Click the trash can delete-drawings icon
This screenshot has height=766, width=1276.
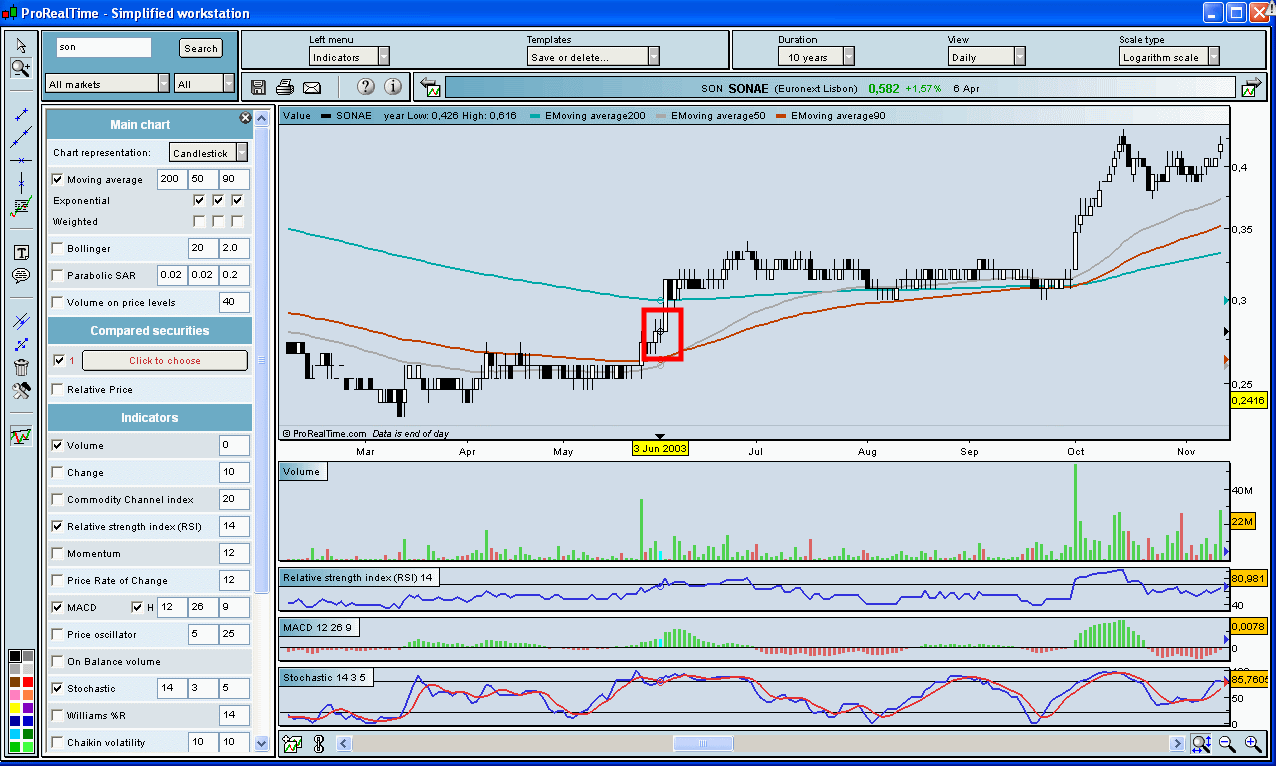coord(20,367)
